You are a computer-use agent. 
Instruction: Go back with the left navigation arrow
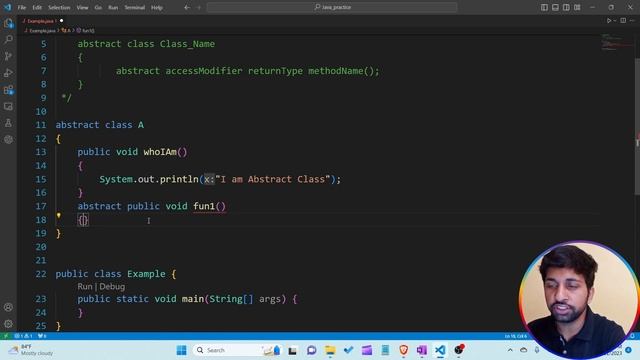[187, 7]
